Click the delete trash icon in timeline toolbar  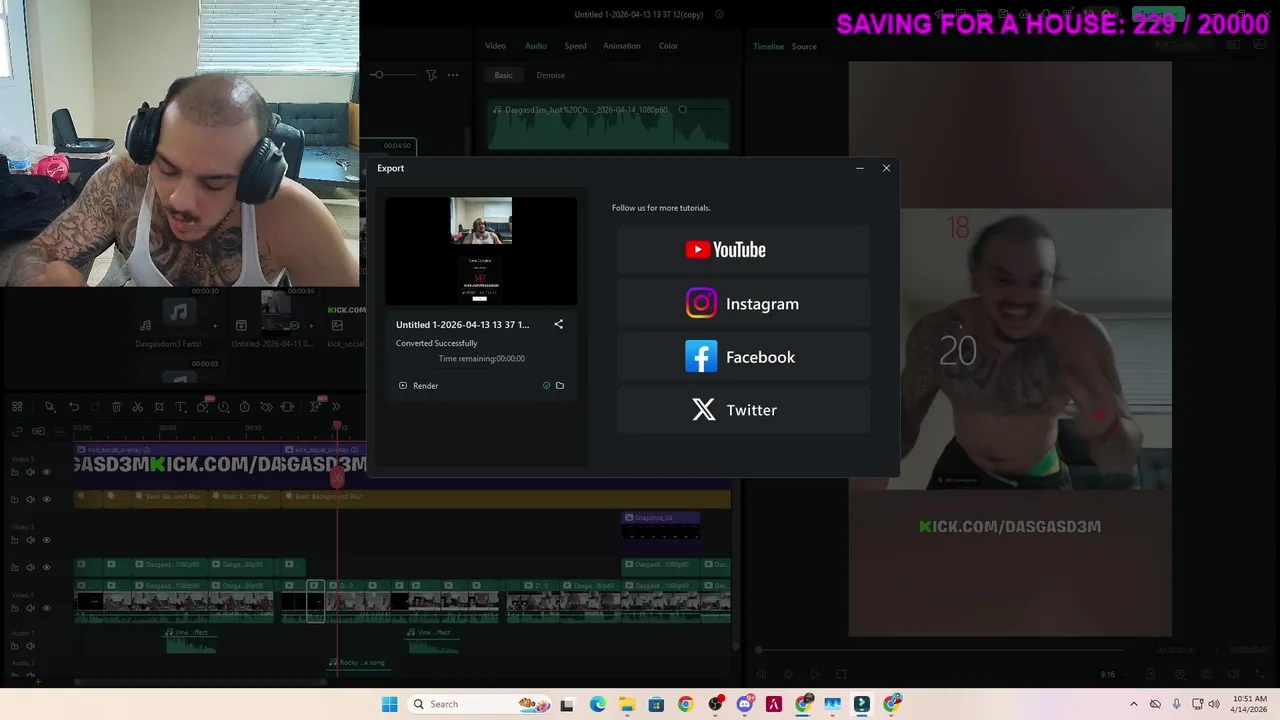pos(116,407)
